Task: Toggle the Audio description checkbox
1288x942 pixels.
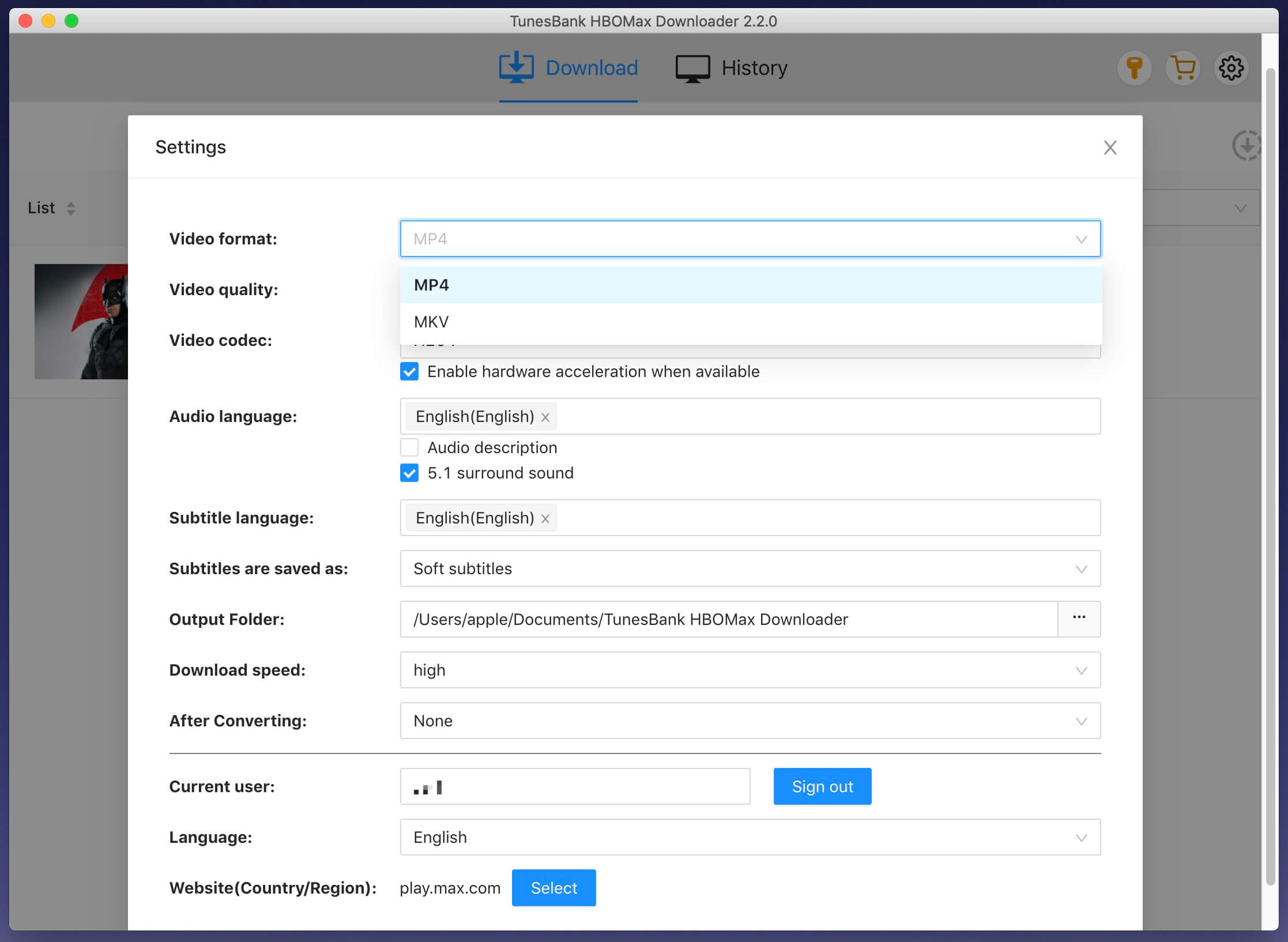Action: click(x=409, y=447)
